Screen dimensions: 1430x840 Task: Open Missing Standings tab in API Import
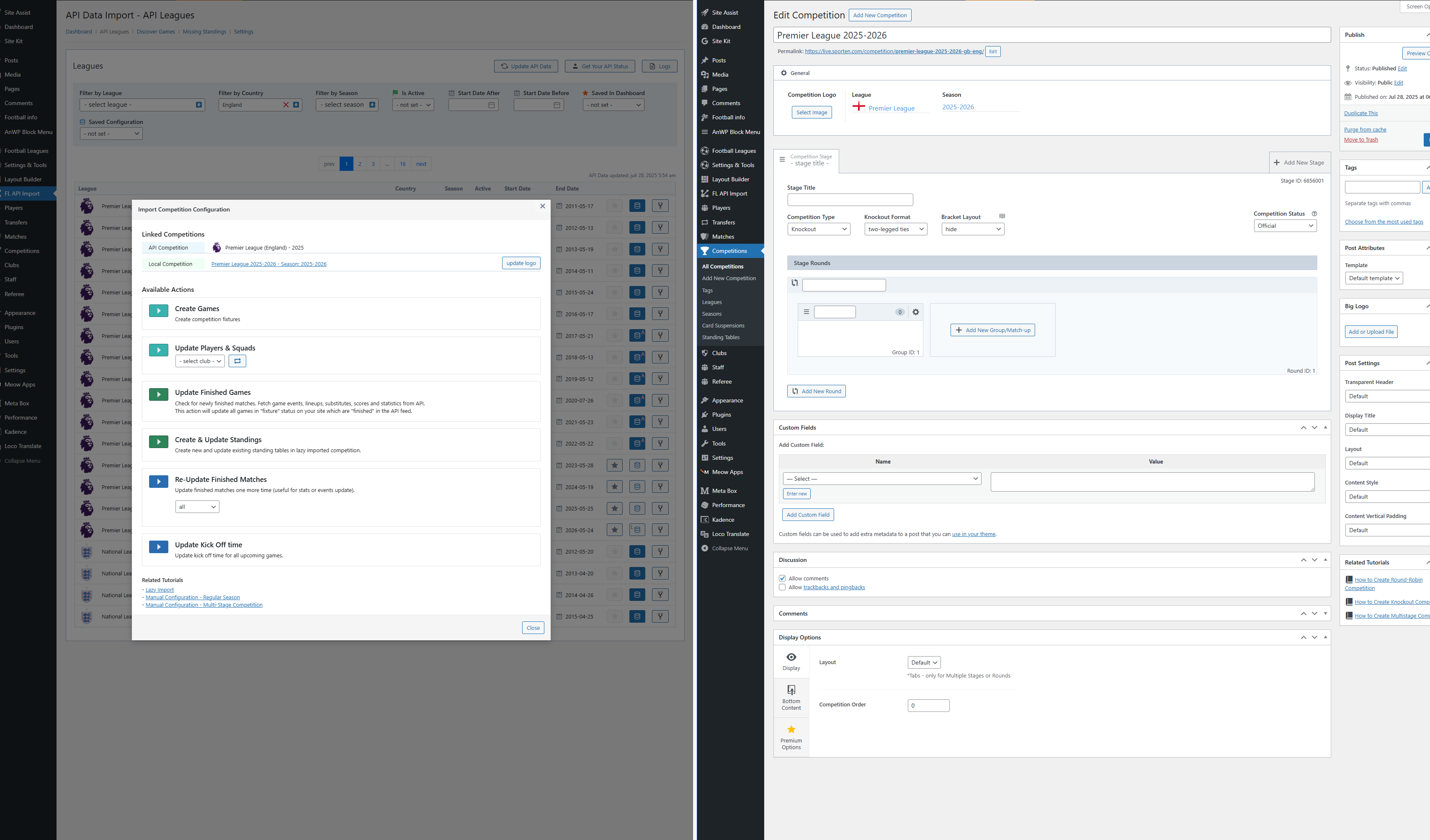coord(204,32)
